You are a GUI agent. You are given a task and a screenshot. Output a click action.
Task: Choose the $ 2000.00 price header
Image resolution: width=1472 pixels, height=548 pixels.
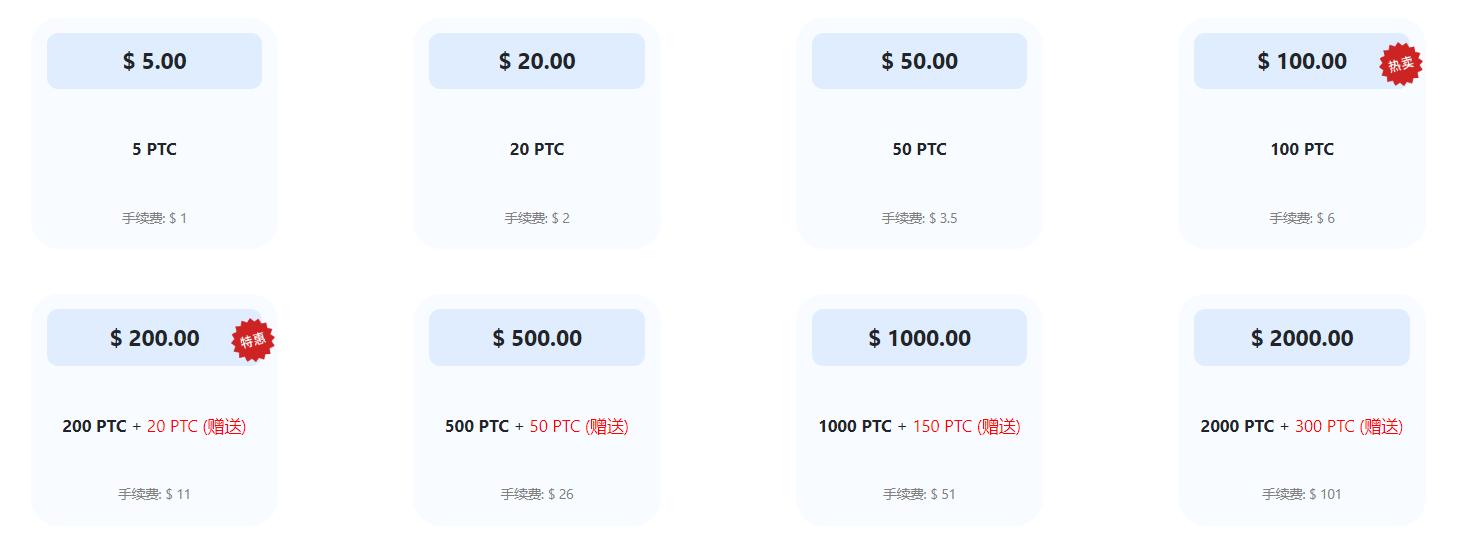[1301, 338]
